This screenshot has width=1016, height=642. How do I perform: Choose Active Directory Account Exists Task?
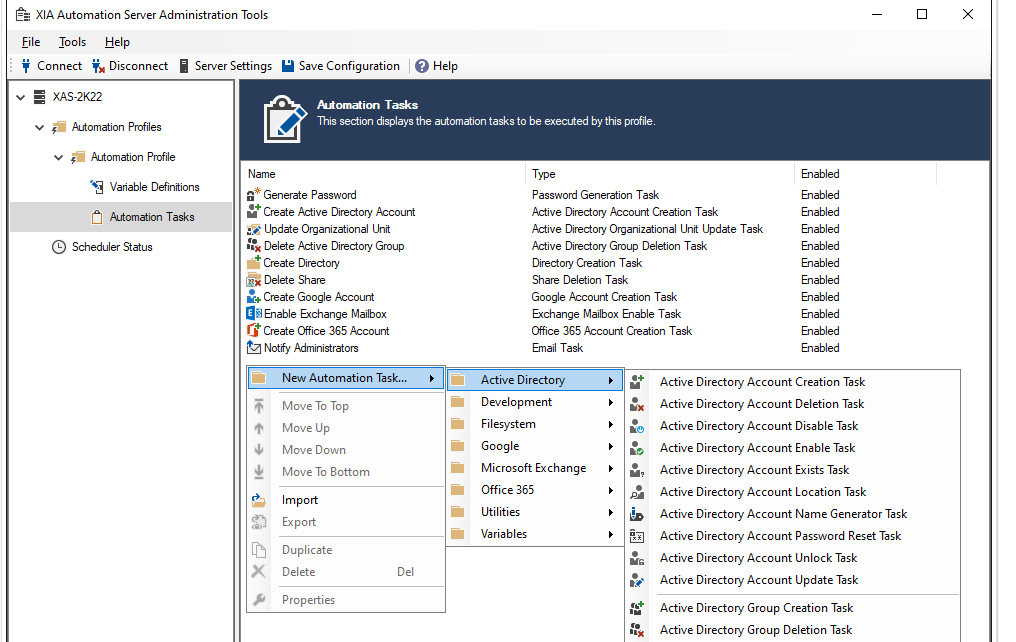(x=754, y=470)
